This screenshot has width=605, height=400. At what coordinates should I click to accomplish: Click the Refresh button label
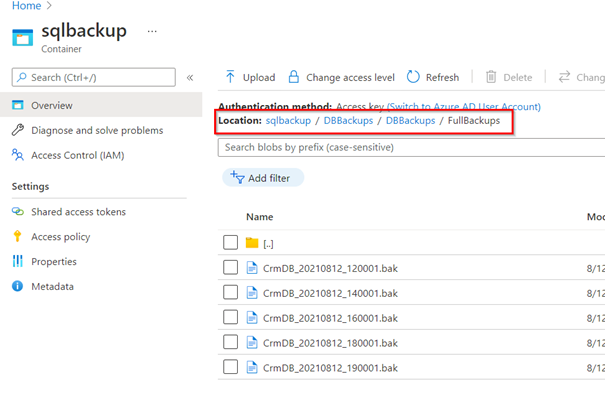pos(442,78)
